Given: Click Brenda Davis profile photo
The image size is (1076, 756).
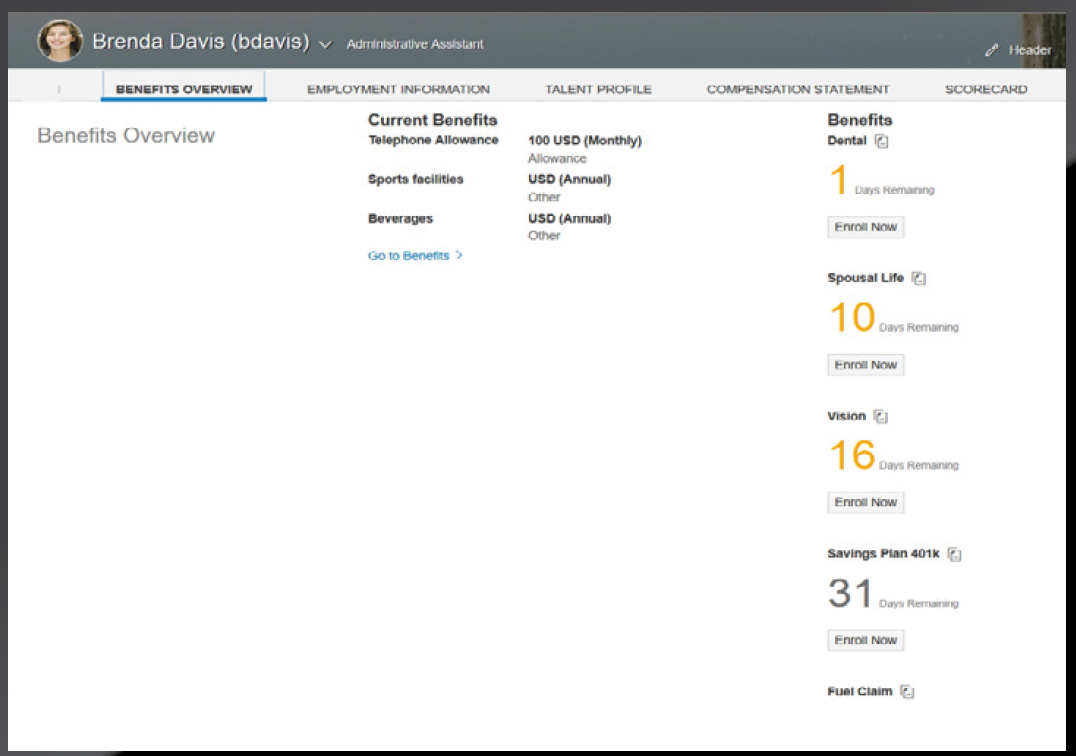Looking at the screenshot, I should coord(59,42).
